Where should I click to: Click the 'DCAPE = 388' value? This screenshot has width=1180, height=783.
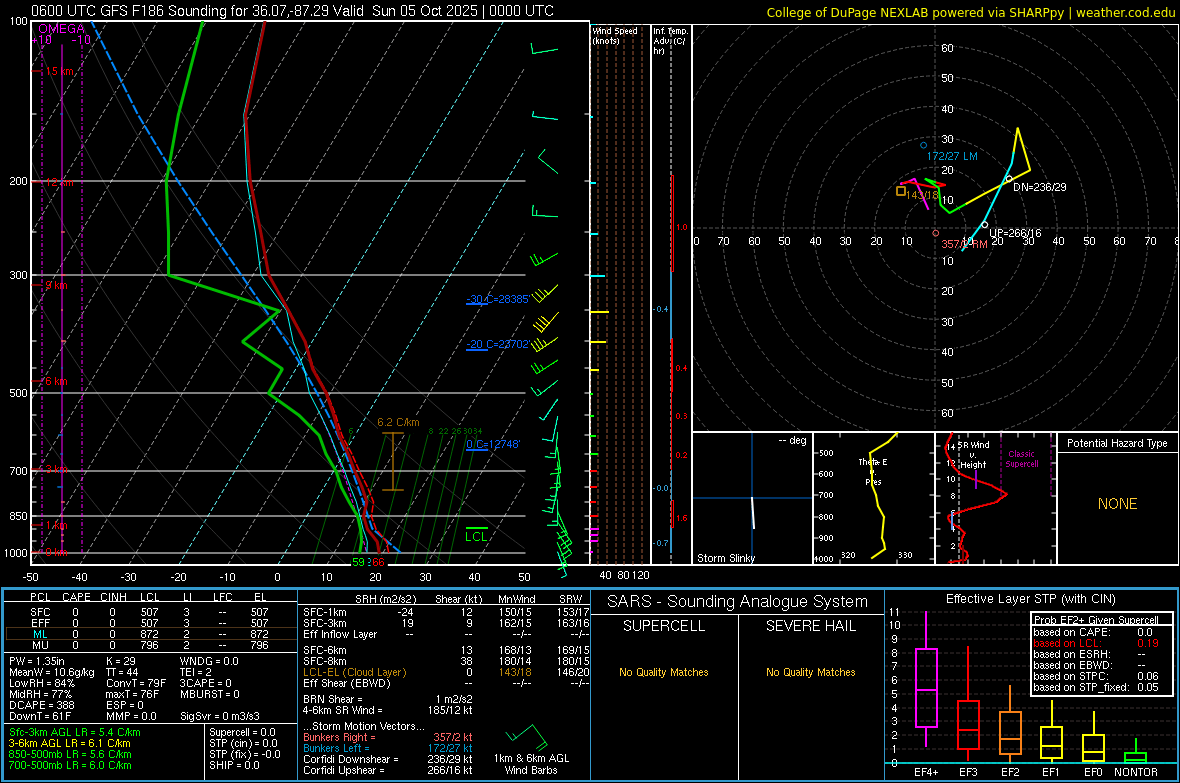[x=41, y=705]
